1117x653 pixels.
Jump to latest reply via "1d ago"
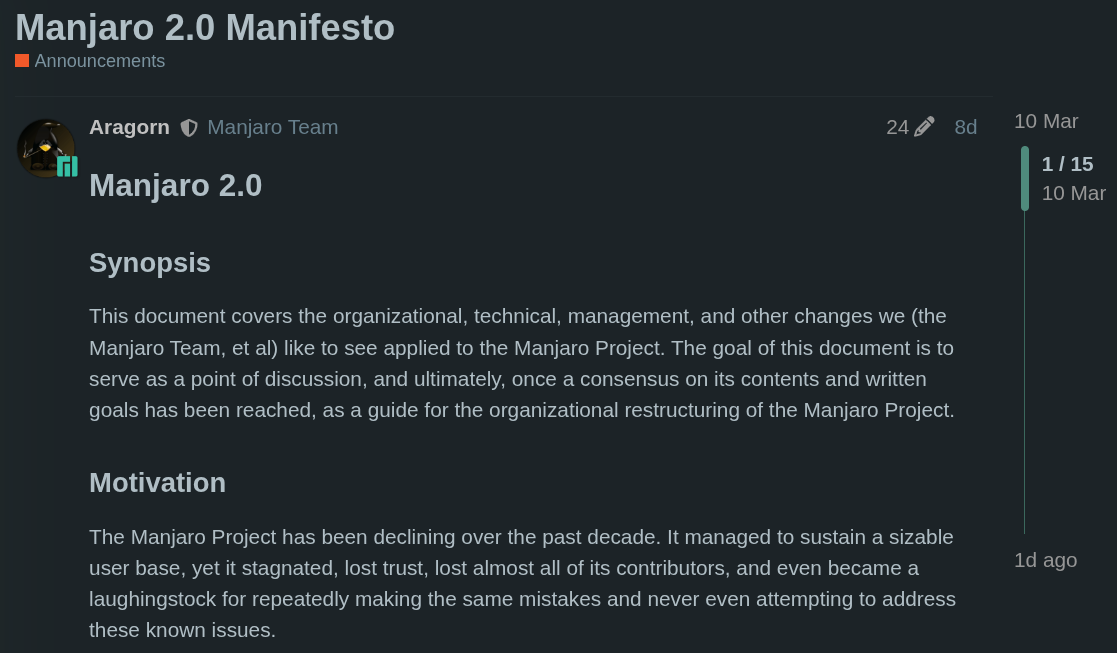tap(1045, 560)
